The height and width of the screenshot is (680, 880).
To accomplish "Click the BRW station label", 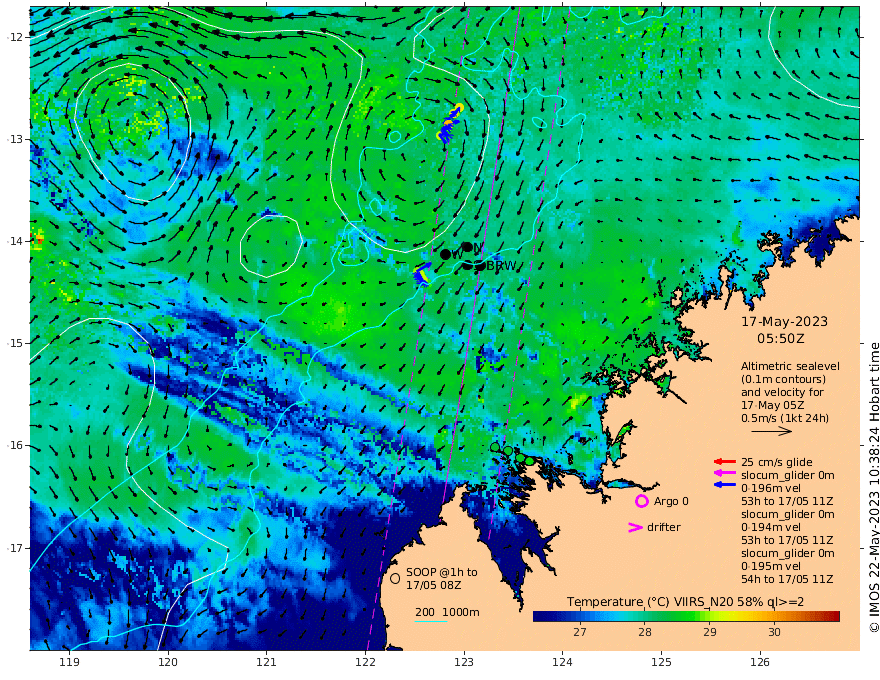I will point(501,266).
